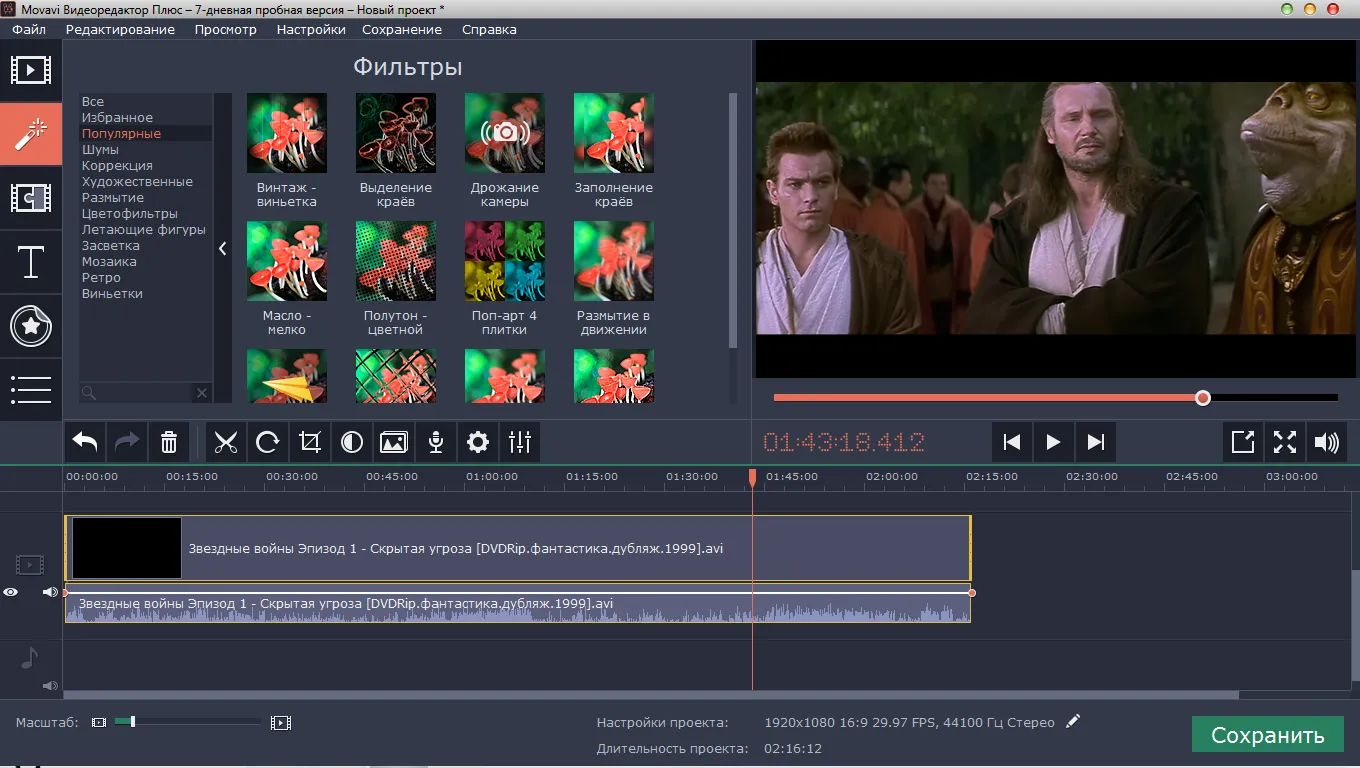Screen dimensions: 1360x768
Task: Open the Titles text tab
Action: click(31, 262)
